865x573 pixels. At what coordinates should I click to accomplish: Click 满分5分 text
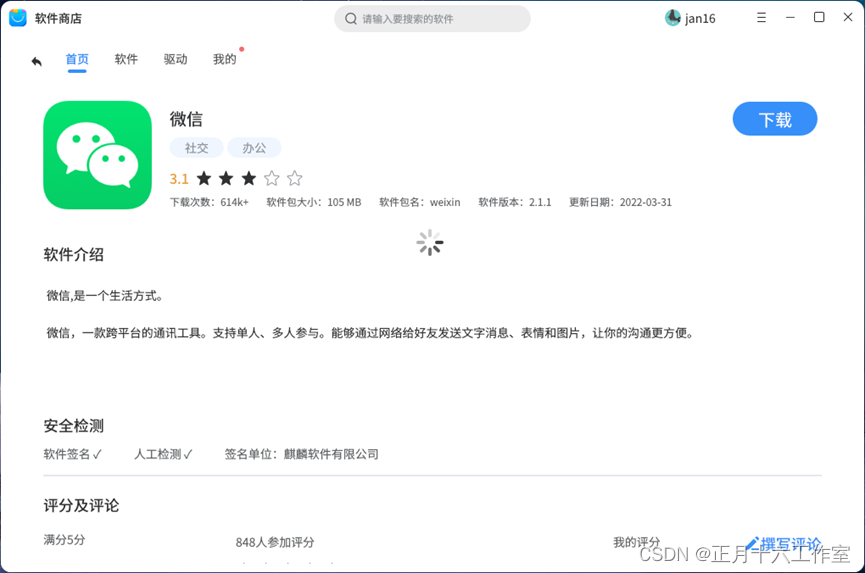[65, 540]
